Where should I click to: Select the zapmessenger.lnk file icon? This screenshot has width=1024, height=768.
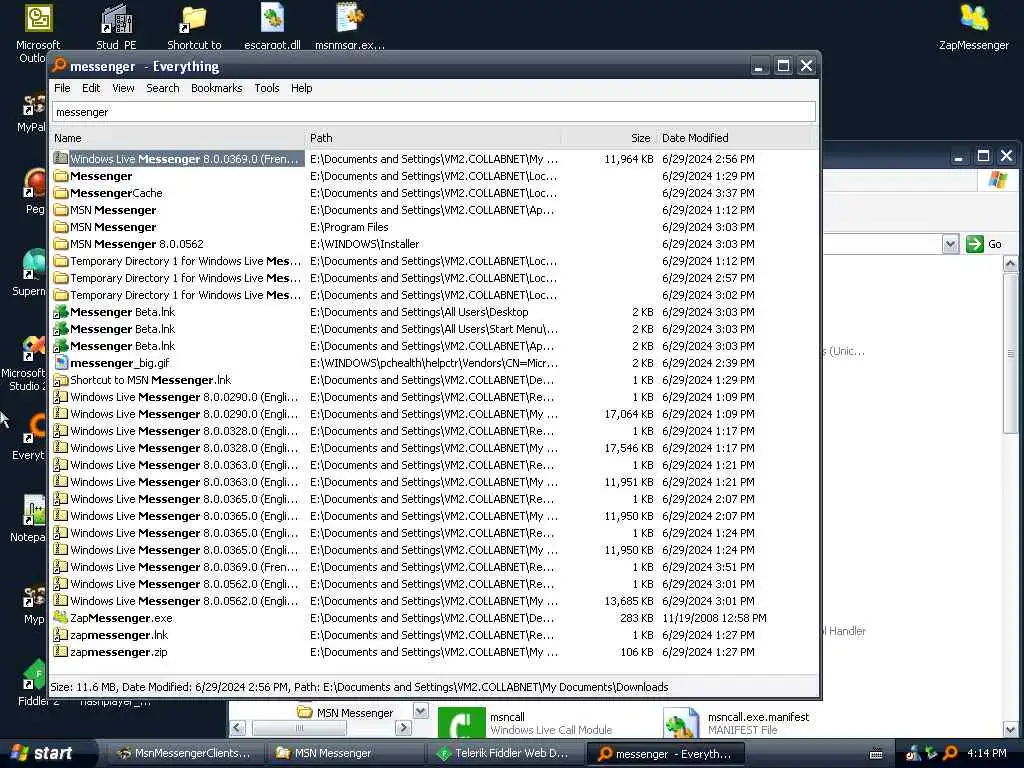tap(61, 634)
